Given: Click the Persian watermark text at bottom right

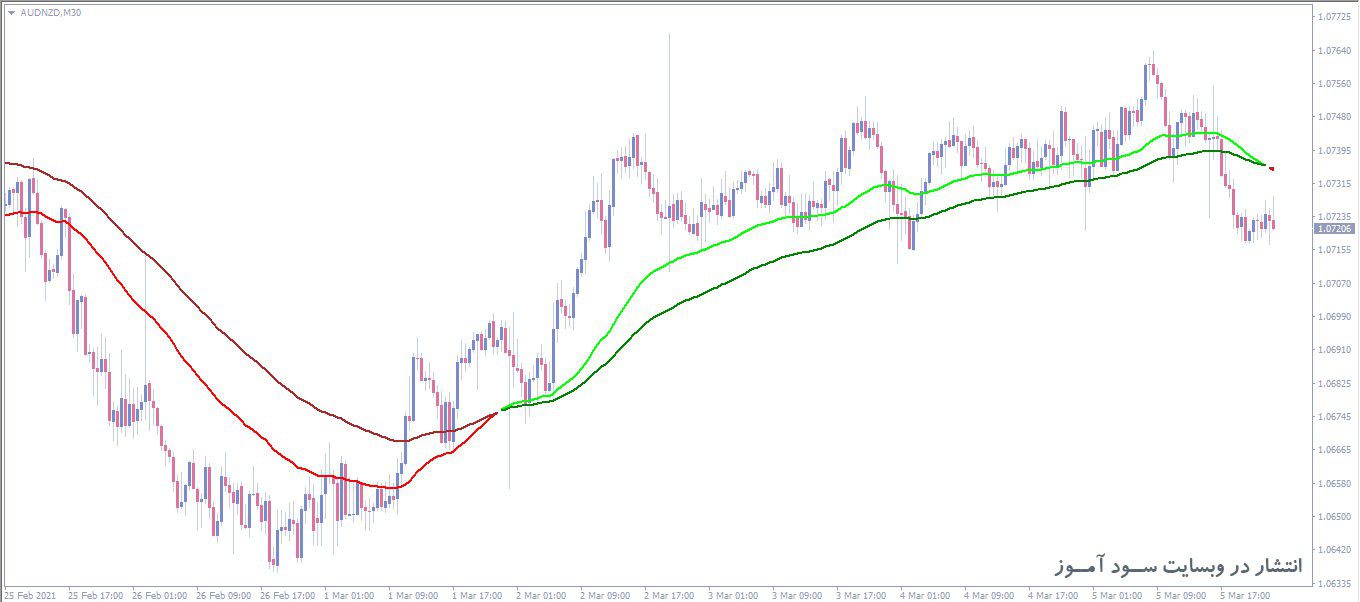Looking at the screenshot, I should (1178, 566).
